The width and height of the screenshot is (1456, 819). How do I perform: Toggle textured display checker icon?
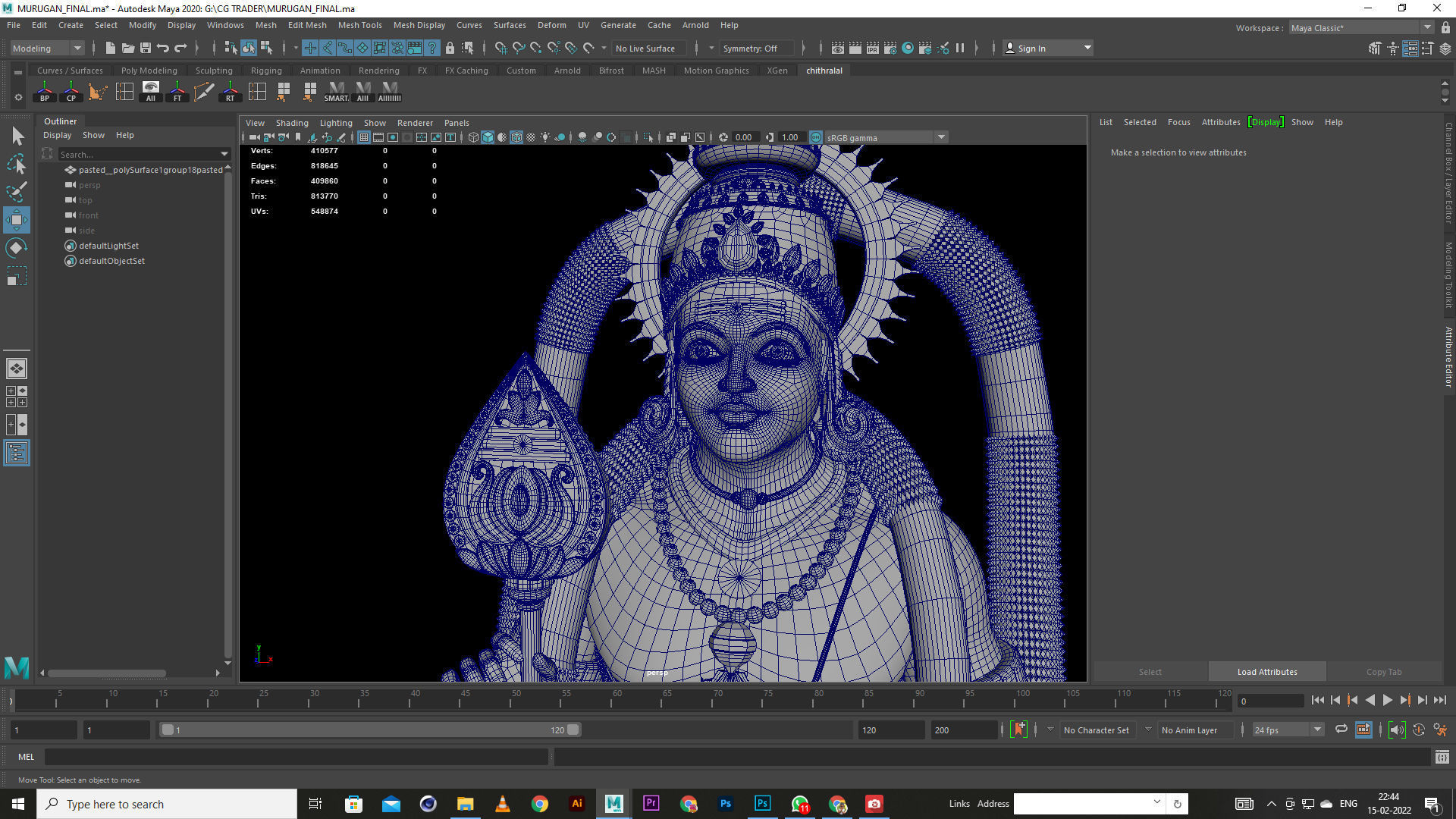pos(531,137)
